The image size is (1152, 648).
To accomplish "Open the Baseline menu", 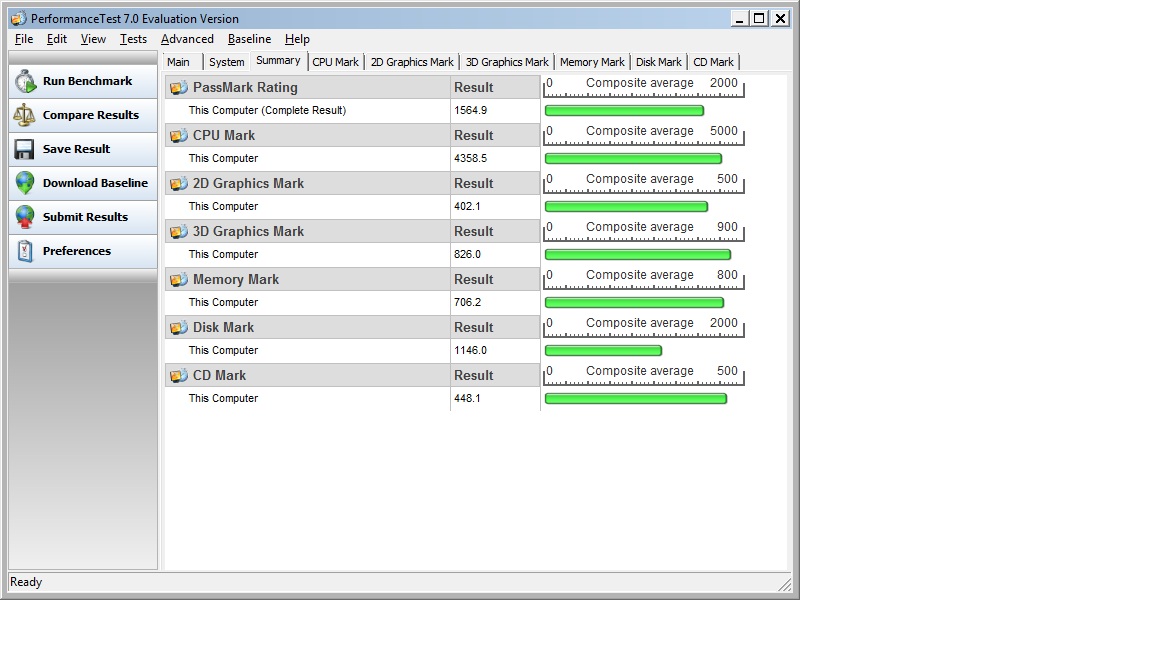I will 249,39.
